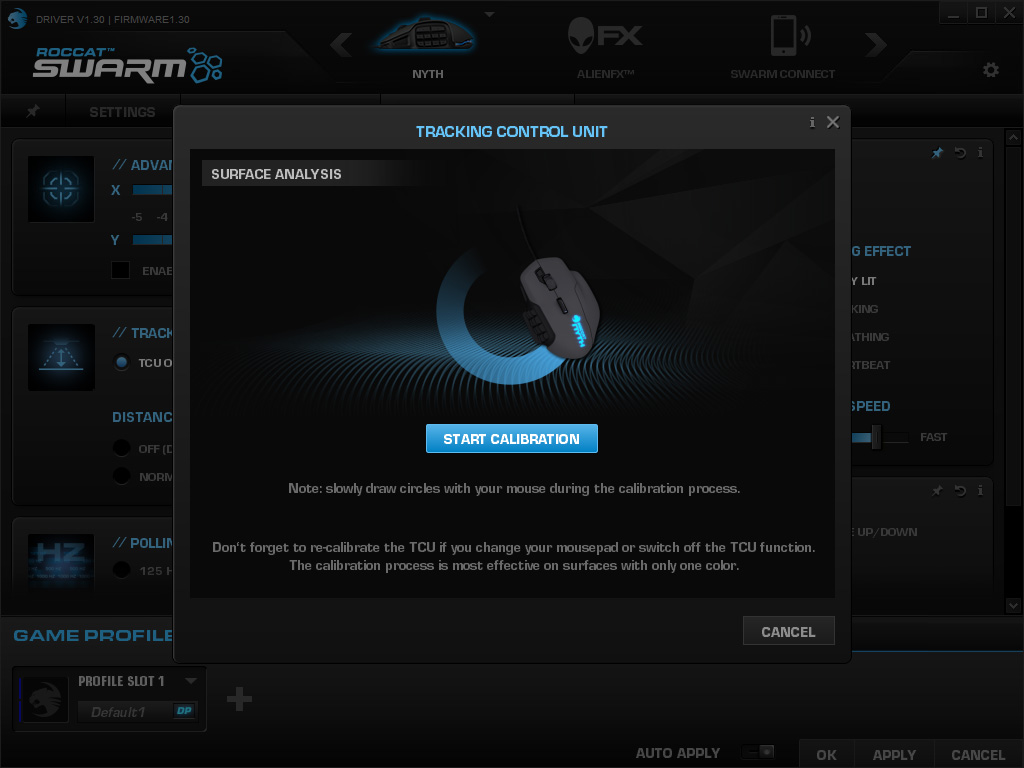This screenshot has width=1024, height=768.
Task: Click the ROCCAT Swarm logo
Action: pos(128,65)
